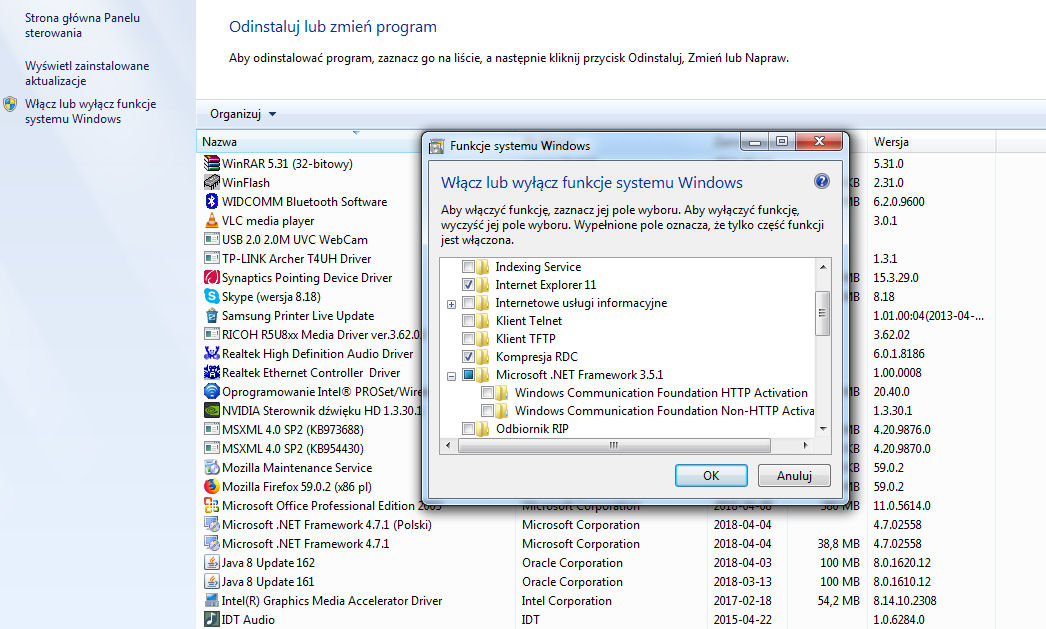
Task: Collapse the Microsoft .NET Framework 3.5.1 node
Action: pyautogui.click(x=452, y=376)
